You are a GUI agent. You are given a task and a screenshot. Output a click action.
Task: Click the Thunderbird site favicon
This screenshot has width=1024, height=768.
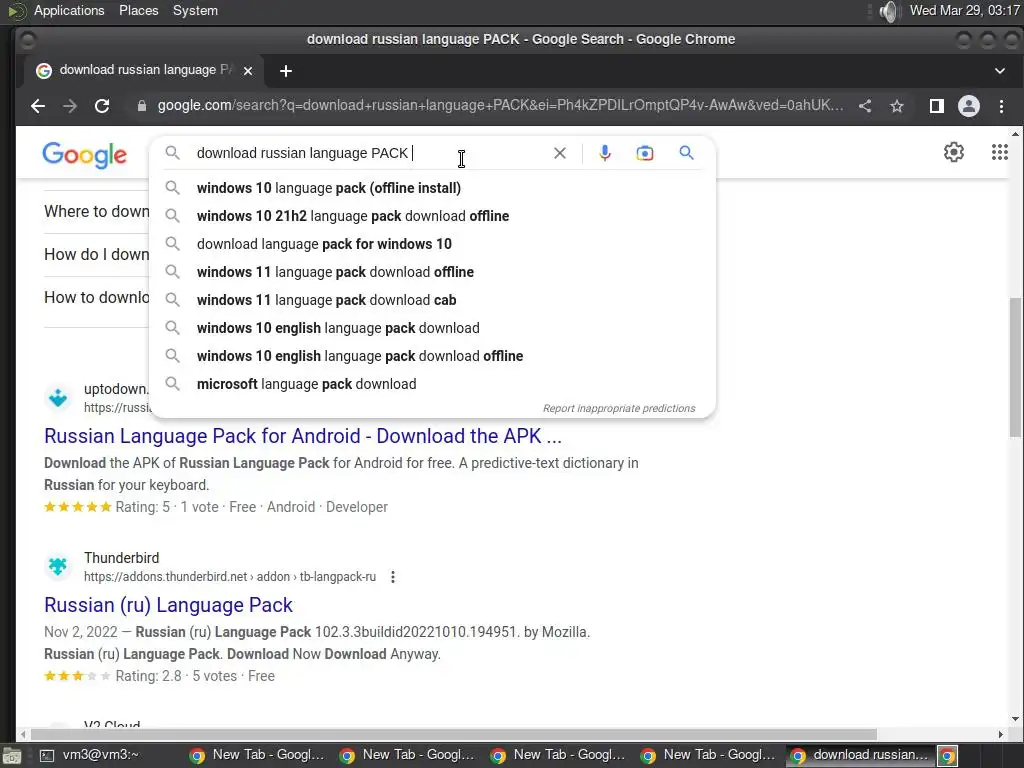[58, 566]
